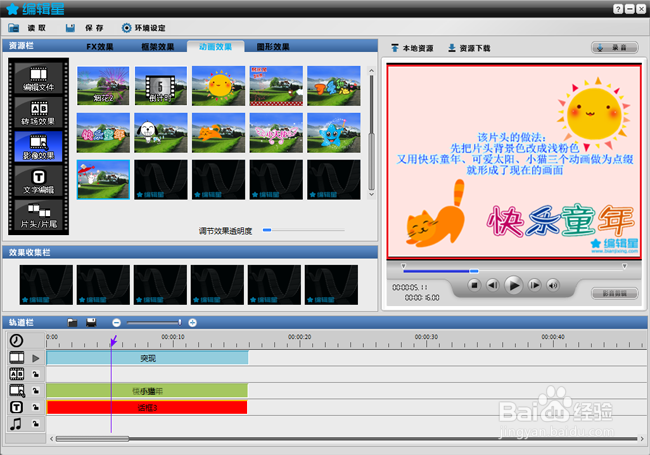The height and width of the screenshot is (455, 650).
Task: Play the preview video
Action: click(x=513, y=285)
